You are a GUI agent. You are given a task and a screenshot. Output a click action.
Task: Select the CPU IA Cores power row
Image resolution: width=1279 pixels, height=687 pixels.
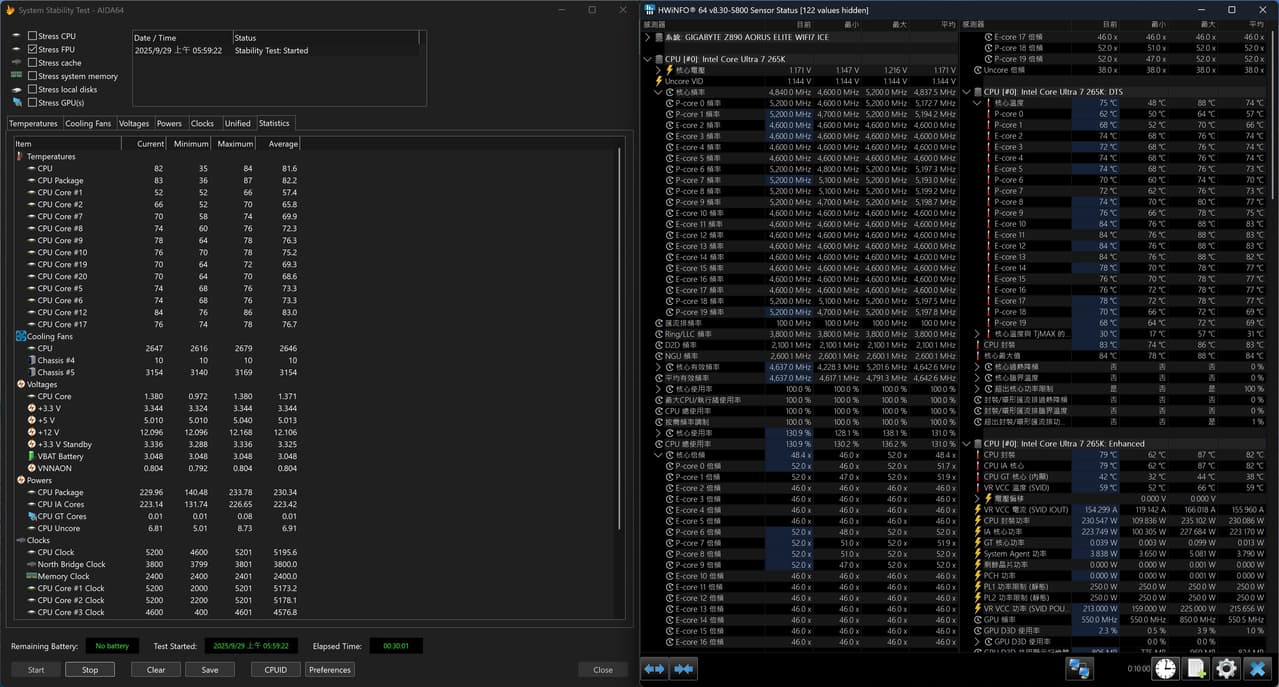[158, 505]
